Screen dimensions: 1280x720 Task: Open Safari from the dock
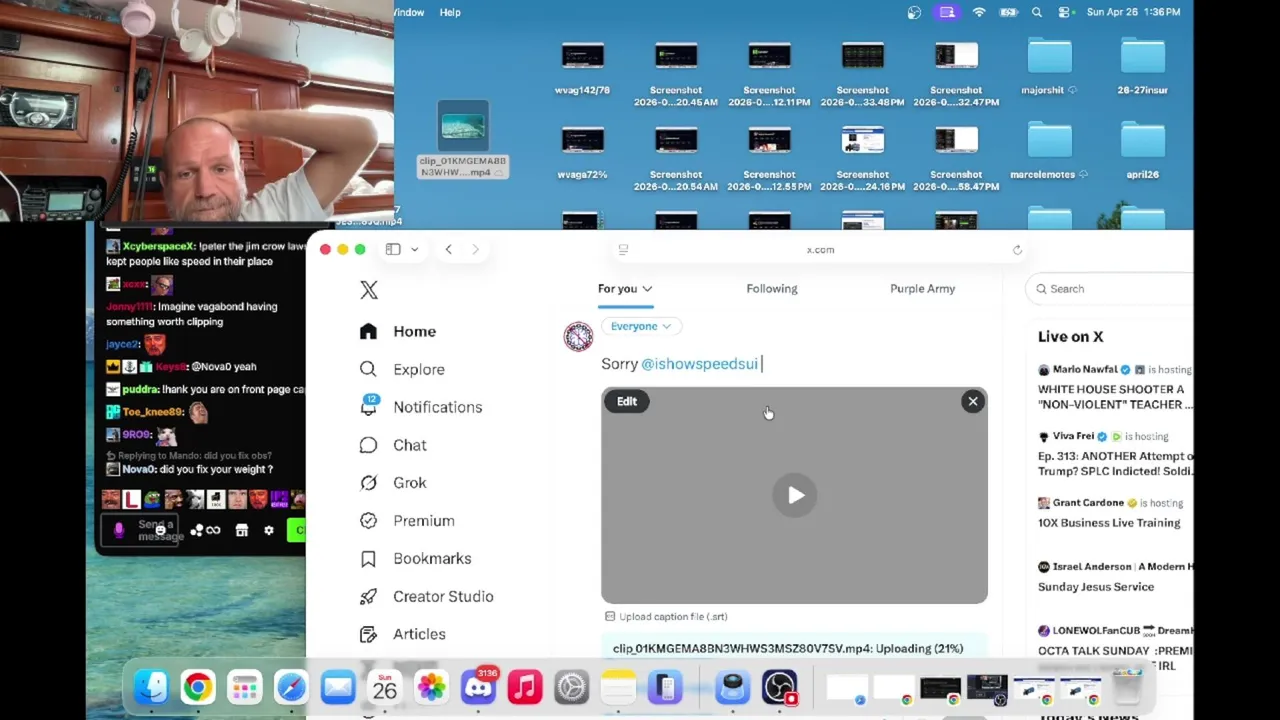[x=291, y=687]
